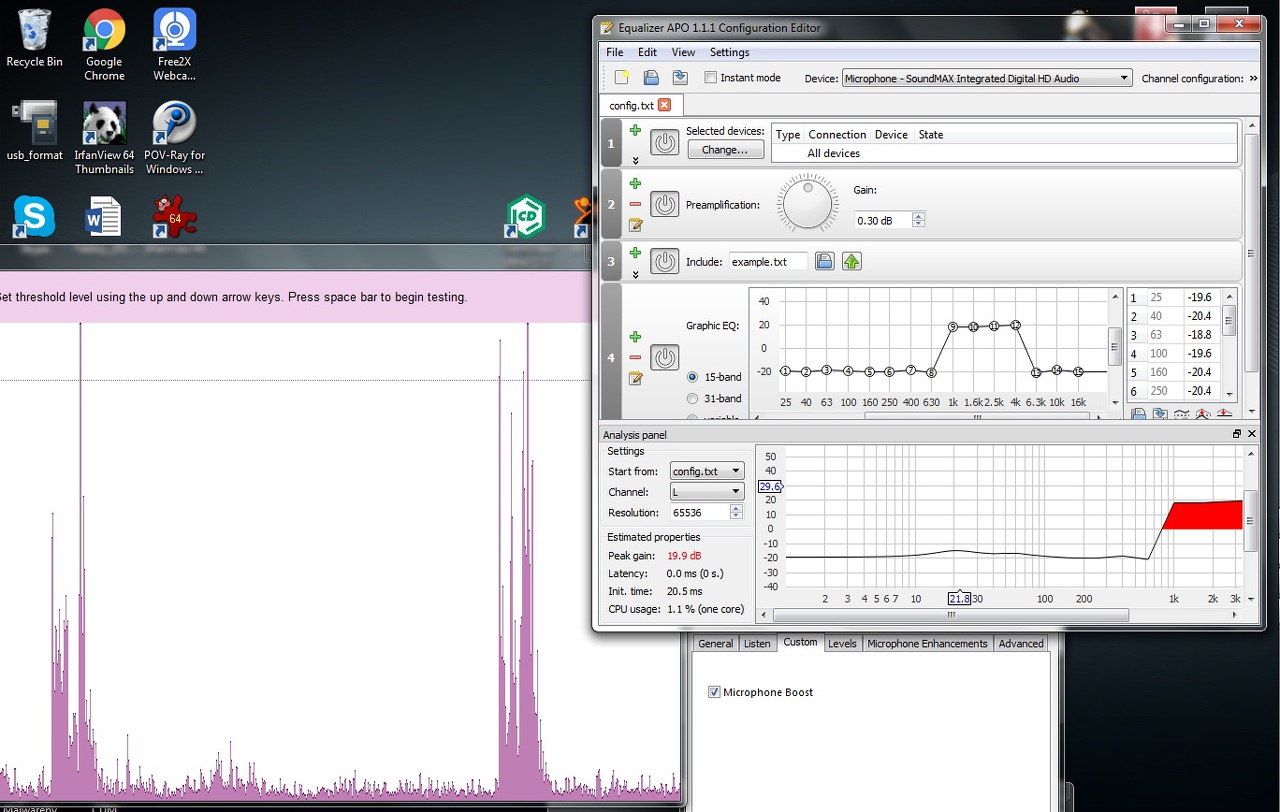Open the Channel dropdown in Analysis panel
1280x812 pixels.
pyautogui.click(x=707, y=492)
